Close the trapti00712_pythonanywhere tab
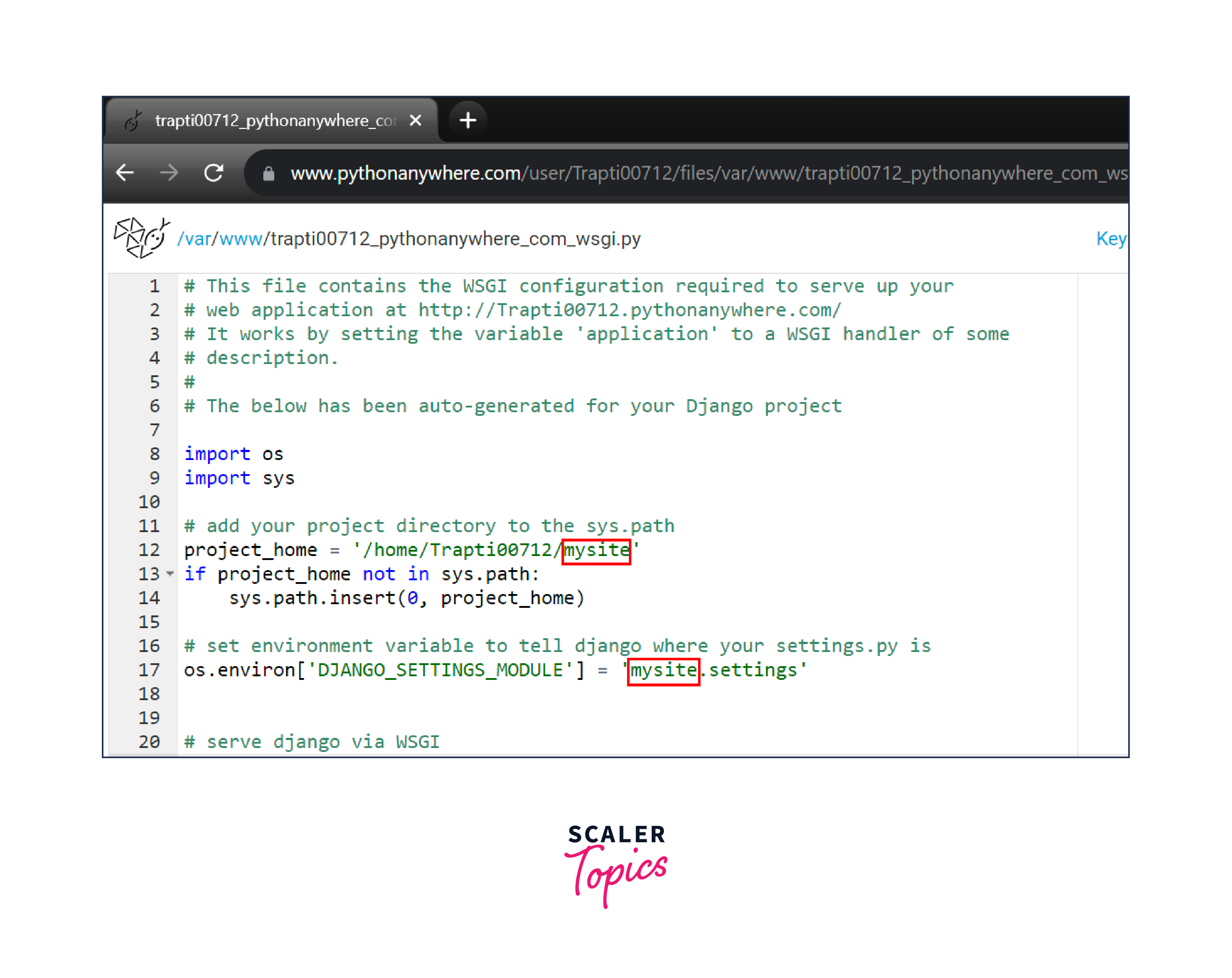Image resolution: width=1232 pixels, height=978 pixels. 415,121
